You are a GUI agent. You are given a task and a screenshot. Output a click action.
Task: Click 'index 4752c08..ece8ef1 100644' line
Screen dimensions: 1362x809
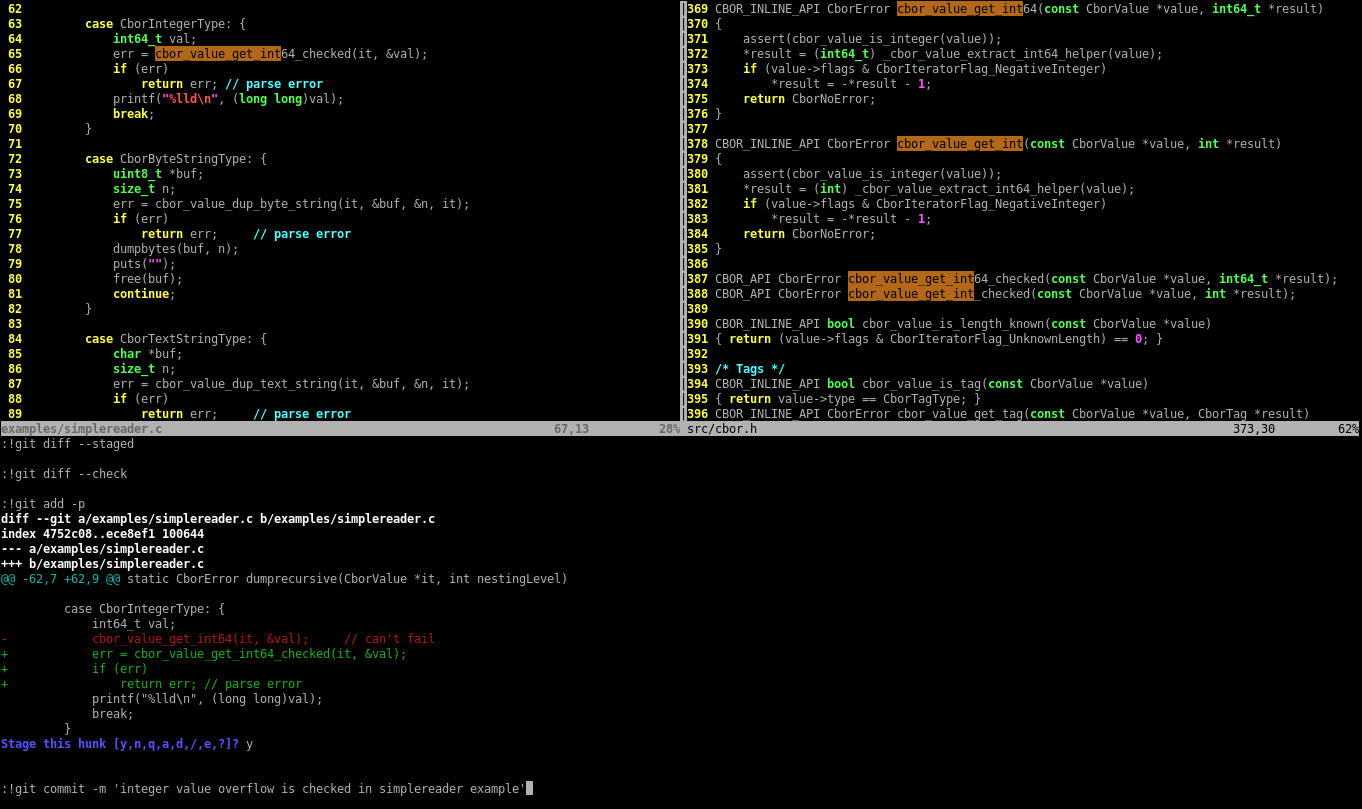[x=102, y=534]
